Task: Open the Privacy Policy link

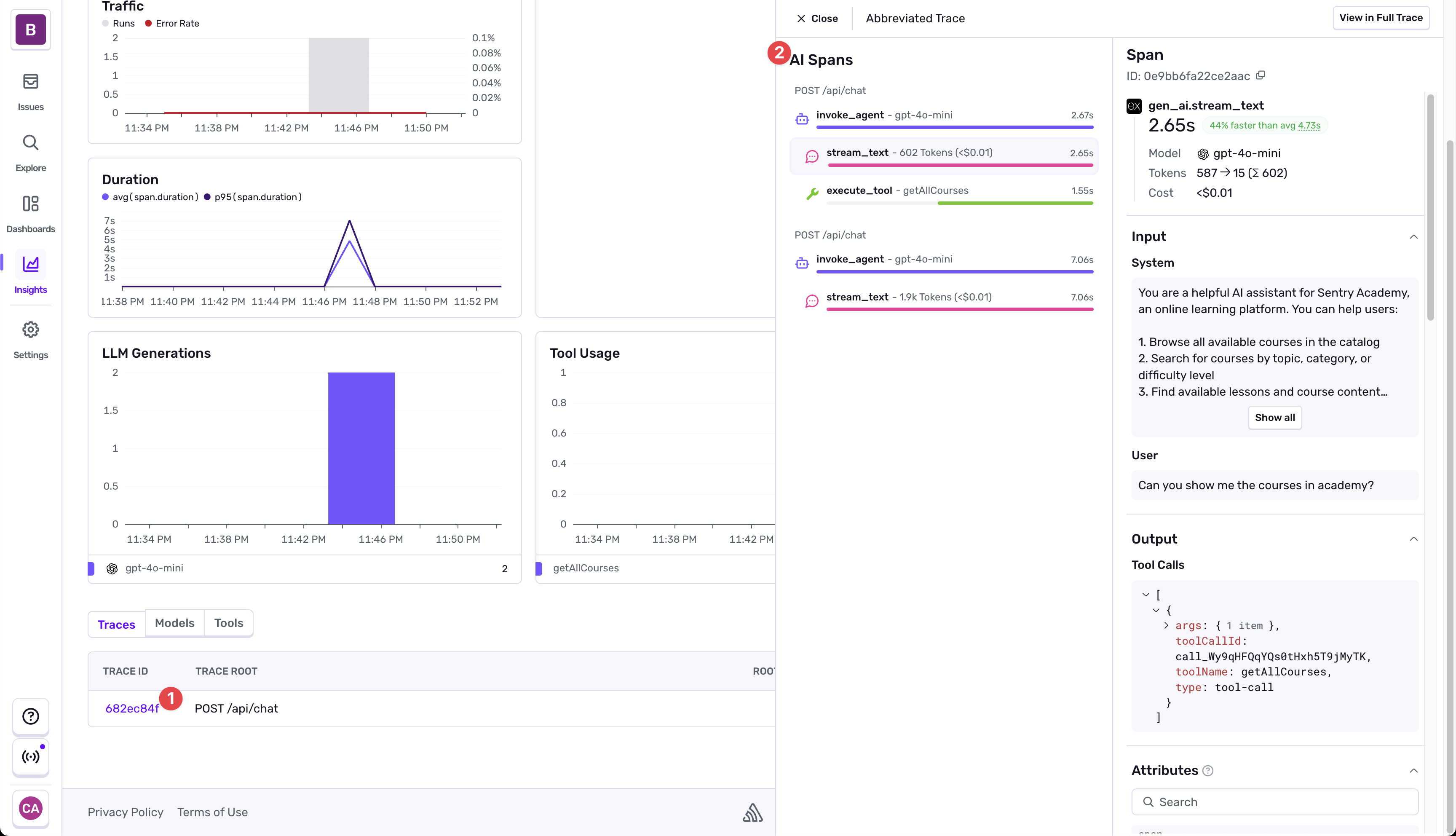Action: (x=125, y=812)
